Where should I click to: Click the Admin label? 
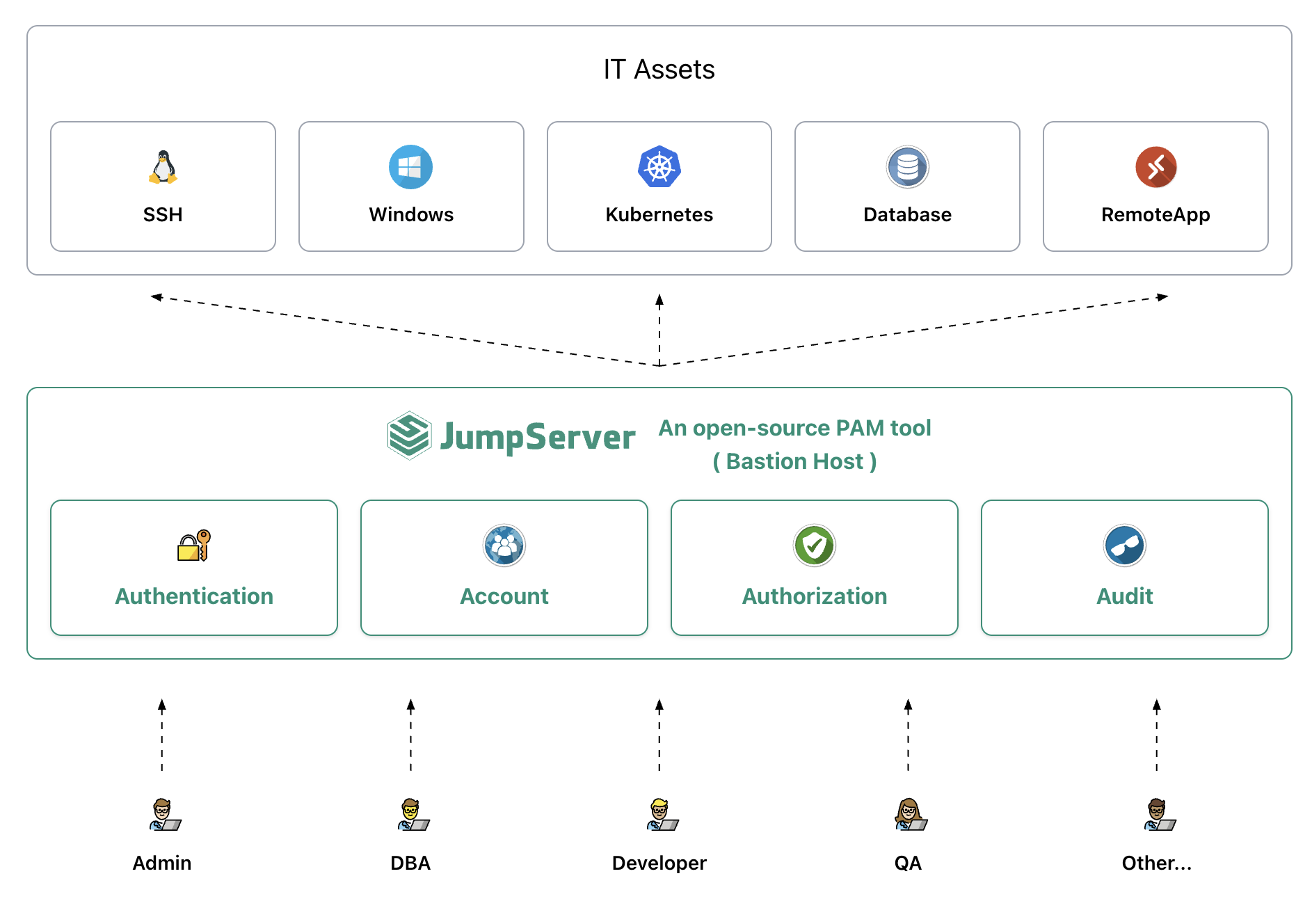pyautogui.click(x=162, y=863)
